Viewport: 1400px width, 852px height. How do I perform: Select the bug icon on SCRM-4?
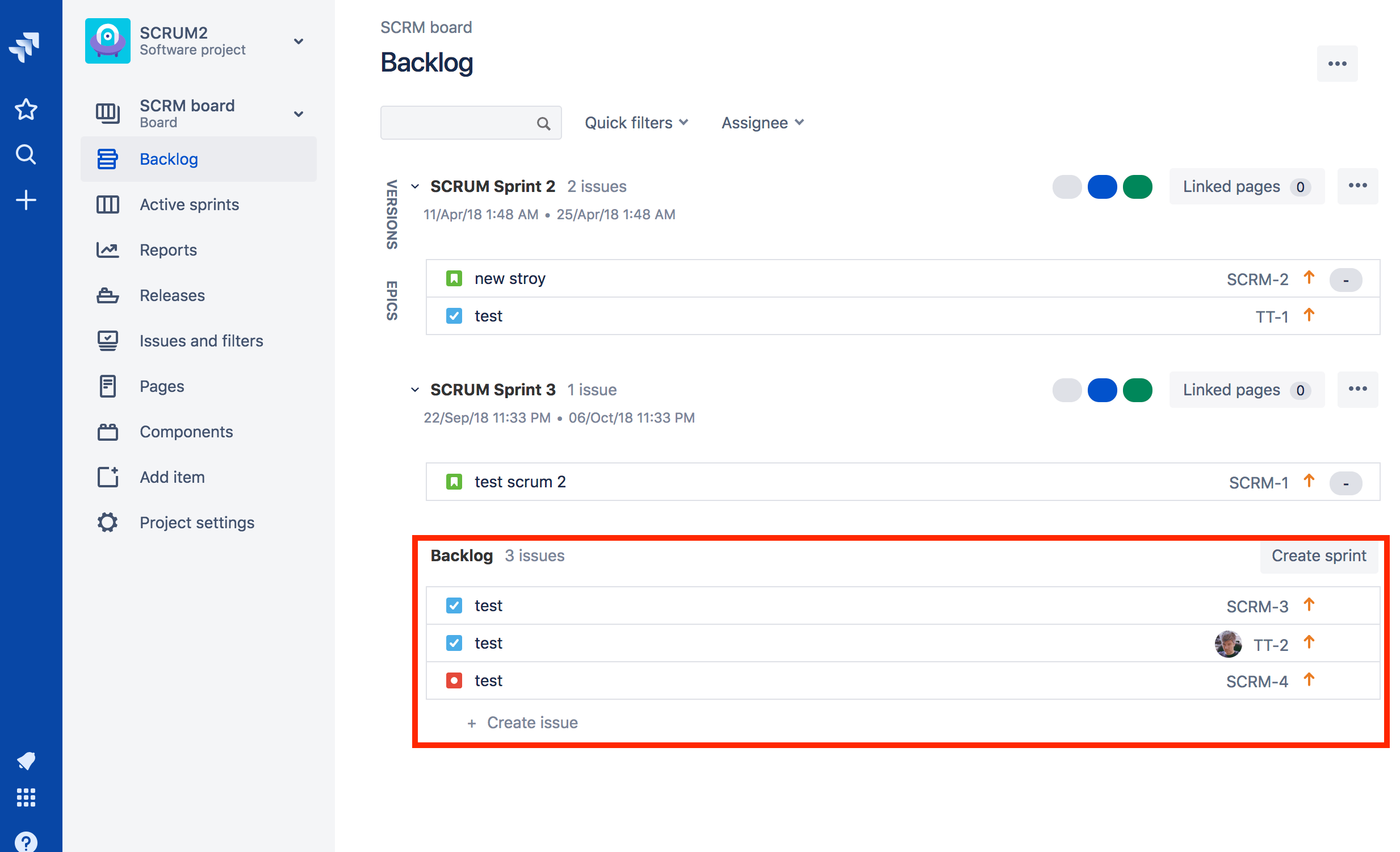point(454,680)
